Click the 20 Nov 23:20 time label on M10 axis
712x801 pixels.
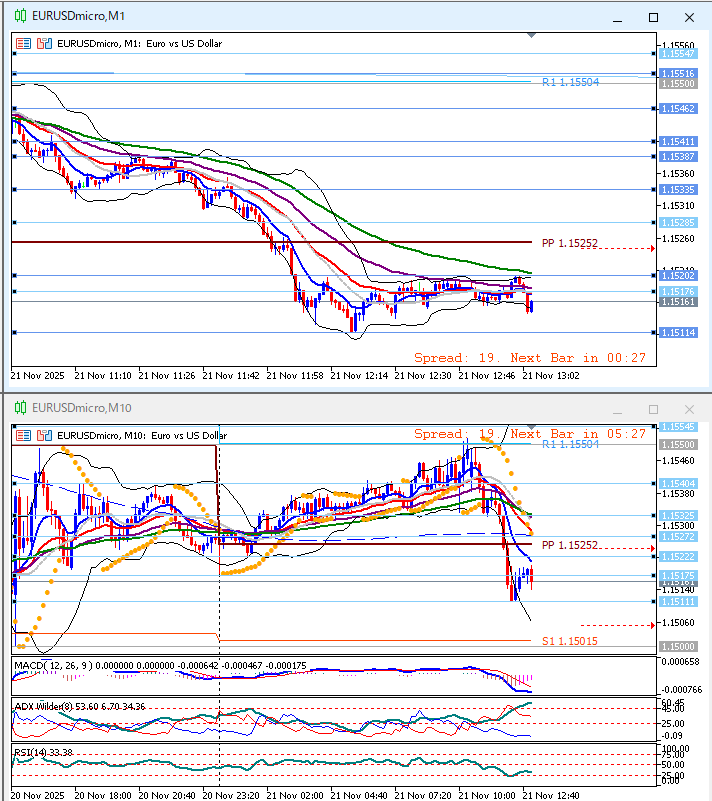click(230, 795)
